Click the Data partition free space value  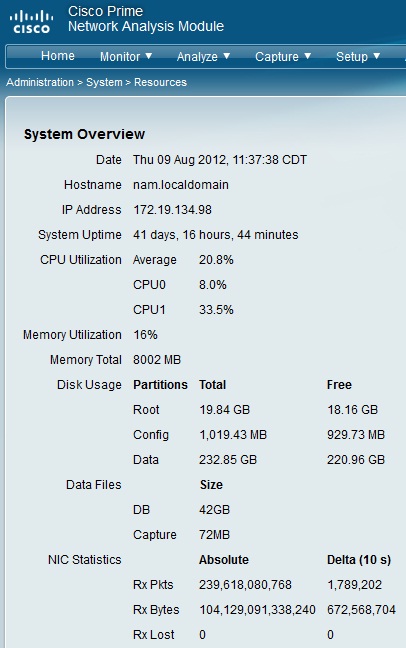356,460
